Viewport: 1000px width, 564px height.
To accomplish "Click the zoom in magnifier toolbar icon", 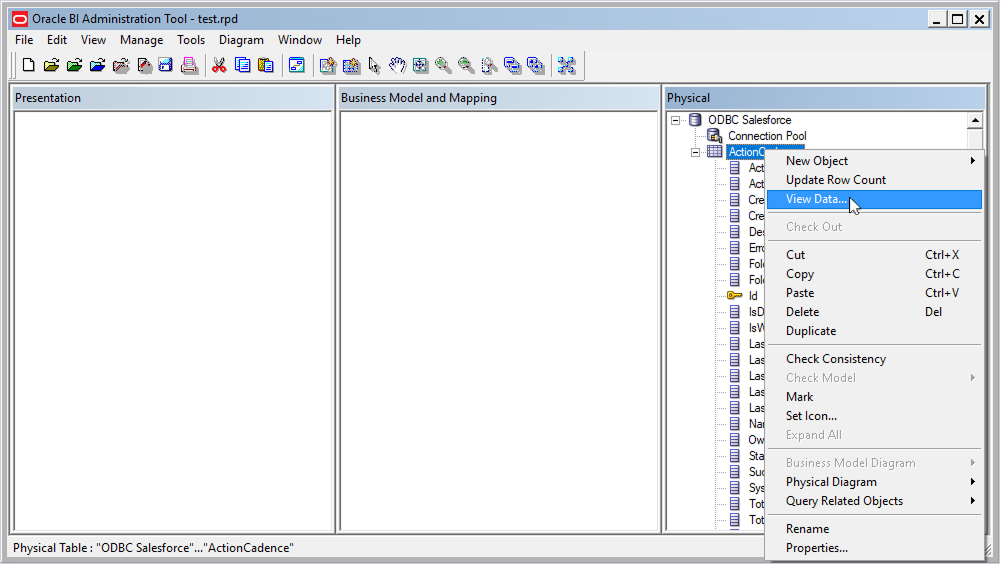I will (443, 65).
